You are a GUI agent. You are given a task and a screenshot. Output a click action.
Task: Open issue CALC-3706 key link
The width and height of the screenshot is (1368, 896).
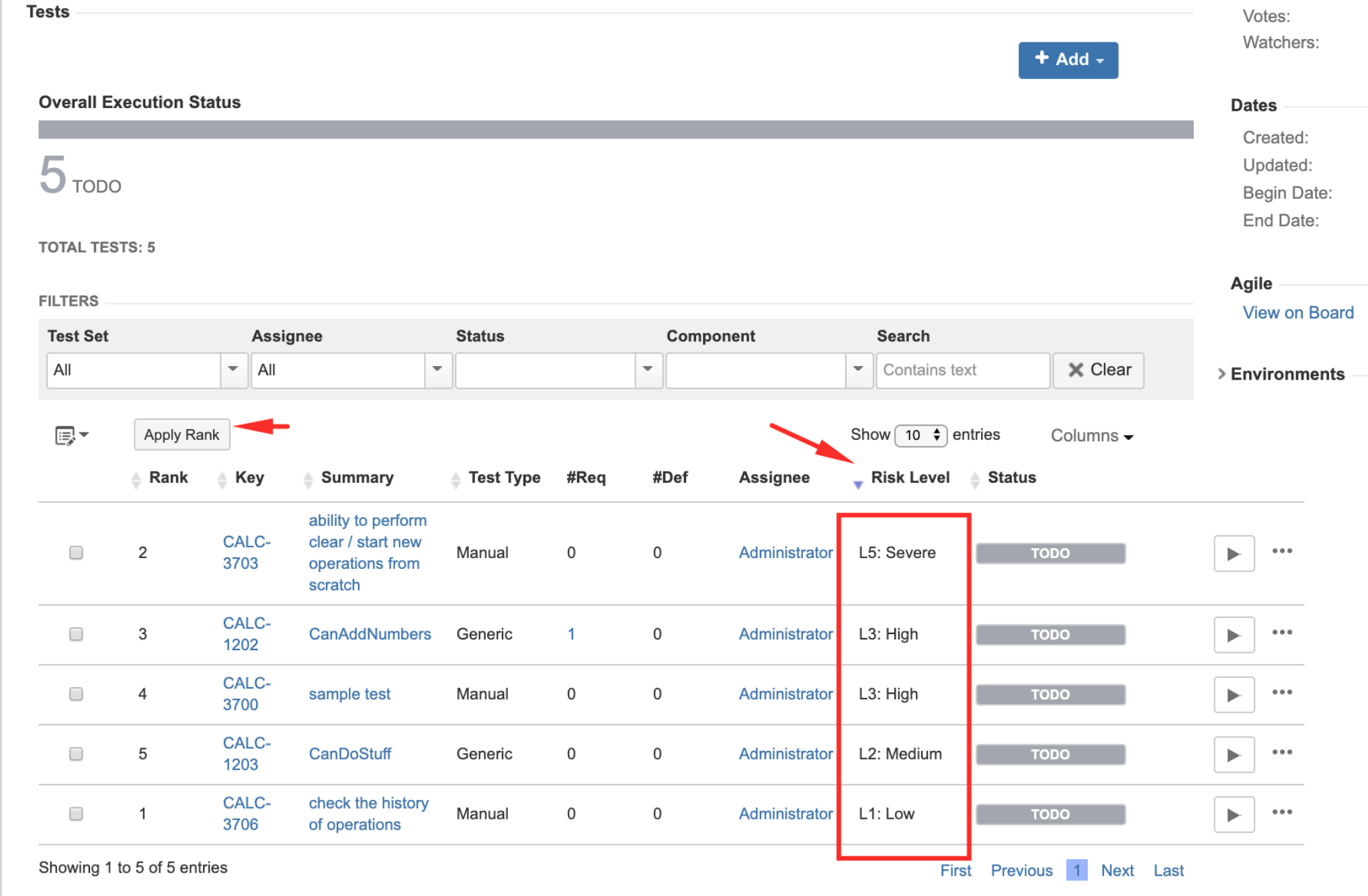click(x=247, y=813)
